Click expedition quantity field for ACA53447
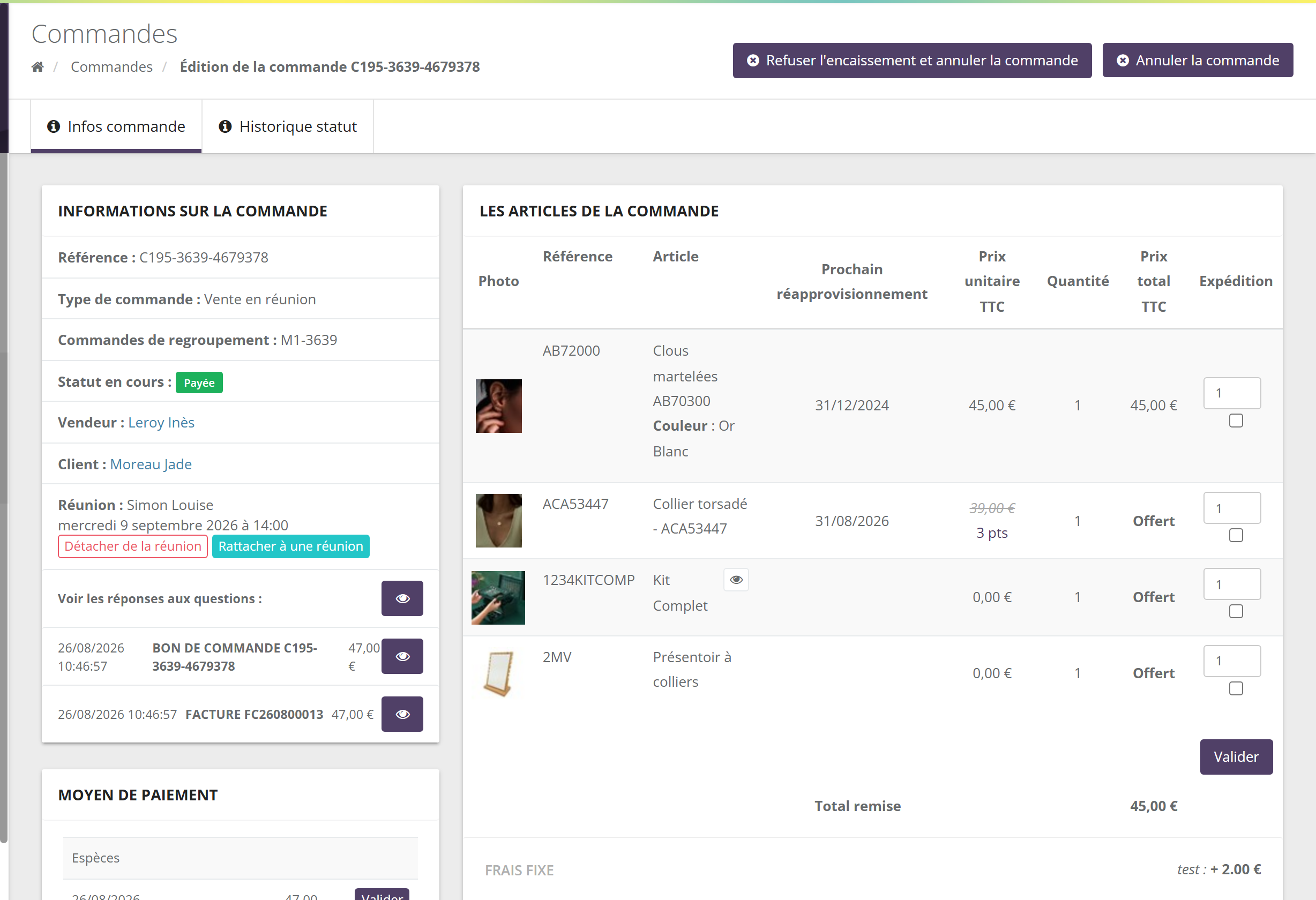 pos(1232,508)
